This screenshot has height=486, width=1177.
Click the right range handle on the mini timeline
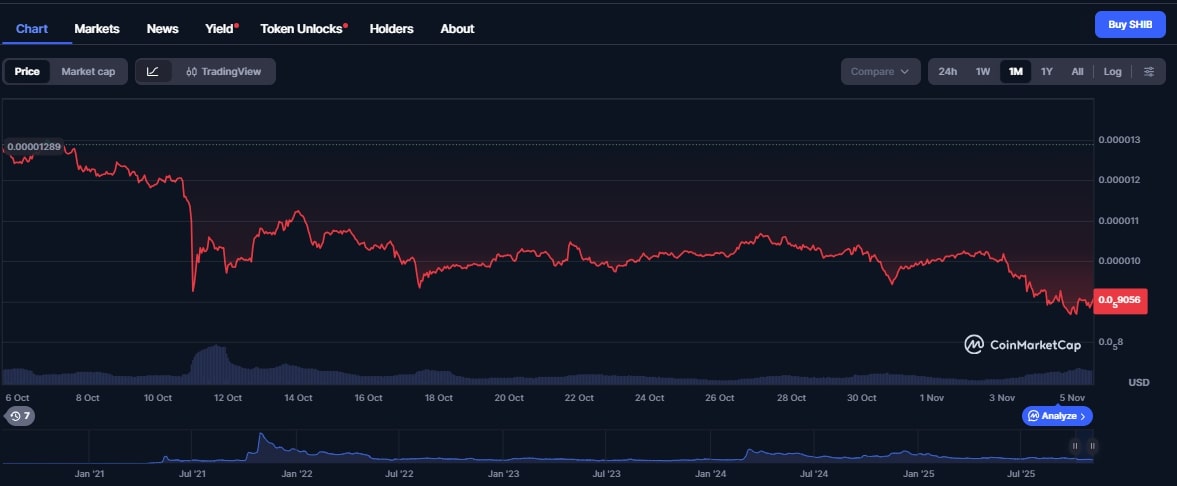click(1093, 446)
